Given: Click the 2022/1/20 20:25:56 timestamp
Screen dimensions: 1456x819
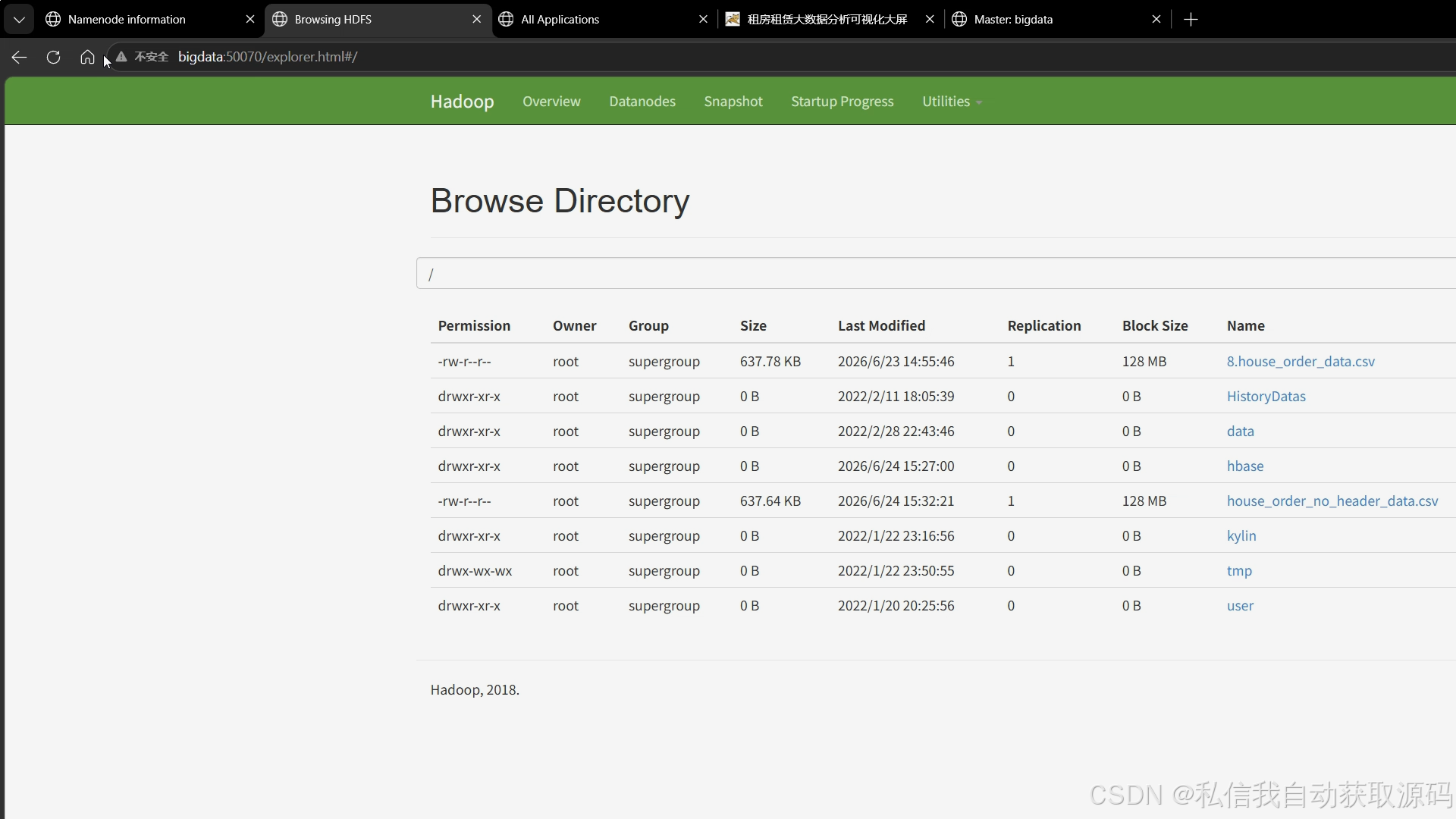Looking at the screenshot, I should (x=896, y=606).
